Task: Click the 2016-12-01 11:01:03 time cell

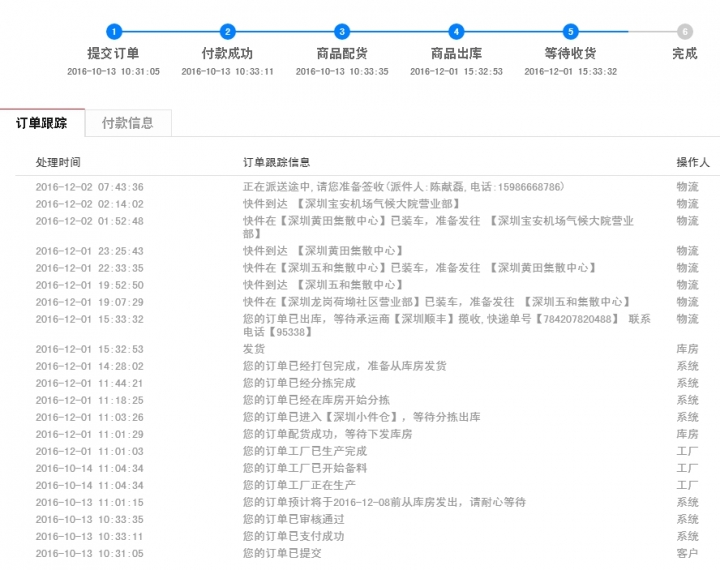Action: (90, 451)
